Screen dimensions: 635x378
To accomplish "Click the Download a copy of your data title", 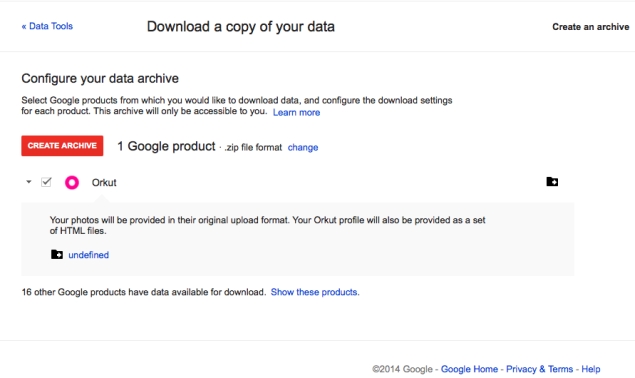I will coord(241,27).
